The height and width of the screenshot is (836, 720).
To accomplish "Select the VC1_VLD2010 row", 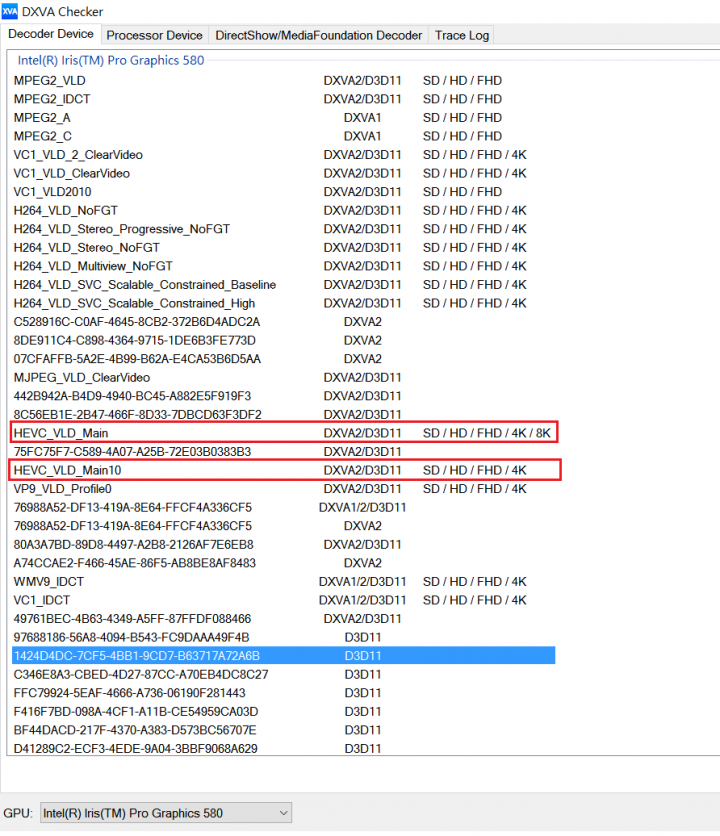I will 284,192.
